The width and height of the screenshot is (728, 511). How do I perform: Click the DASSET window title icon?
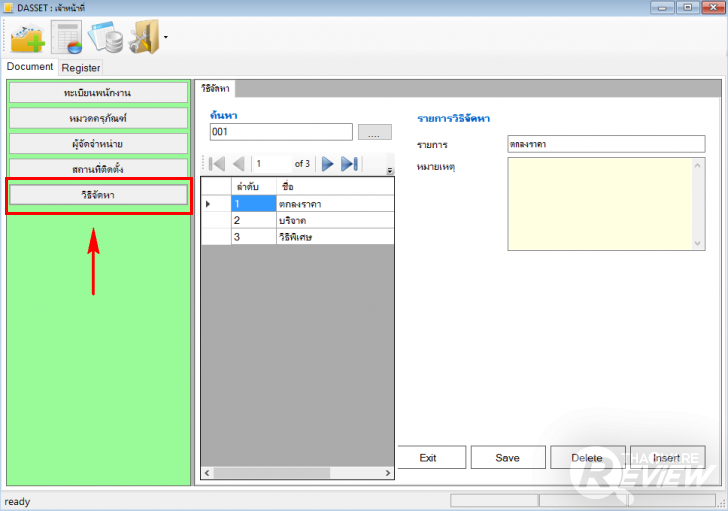click(8, 8)
